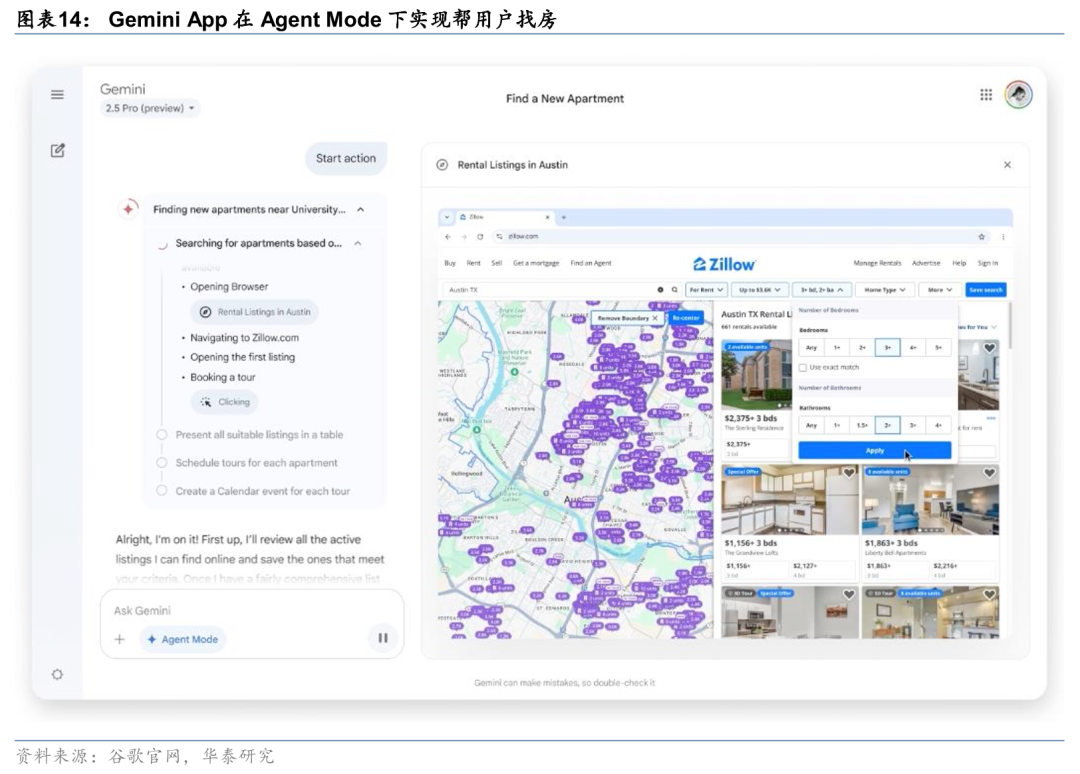1080x774 pixels.
Task: Click the plus attachment icon in prompt box
Action: coord(119,639)
